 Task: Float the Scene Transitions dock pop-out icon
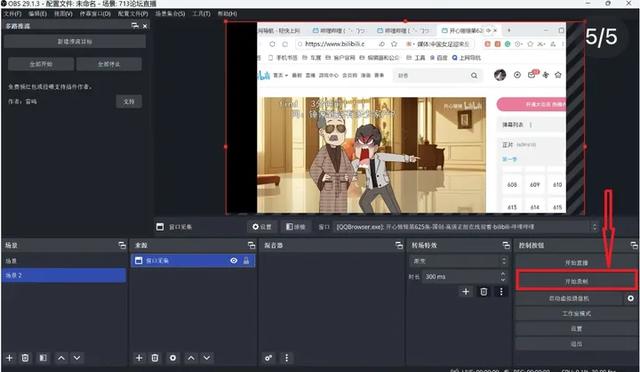pyautogui.click(x=506, y=245)
